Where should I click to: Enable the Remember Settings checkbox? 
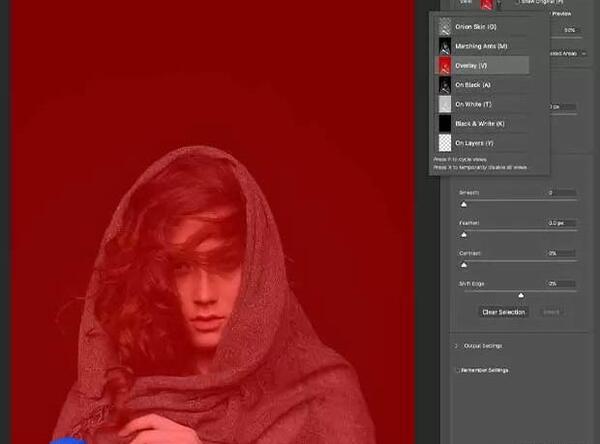pos(458,370)
